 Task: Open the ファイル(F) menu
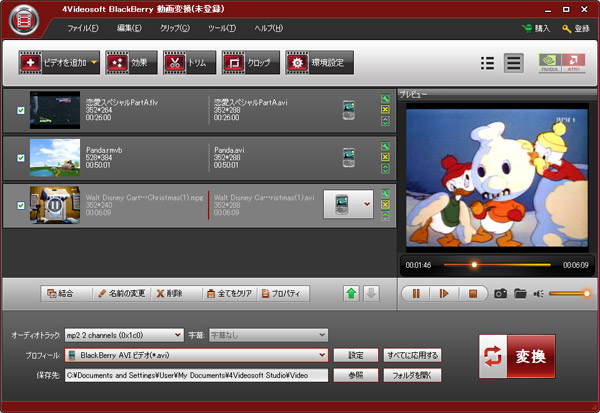click(x=83, y=28)
